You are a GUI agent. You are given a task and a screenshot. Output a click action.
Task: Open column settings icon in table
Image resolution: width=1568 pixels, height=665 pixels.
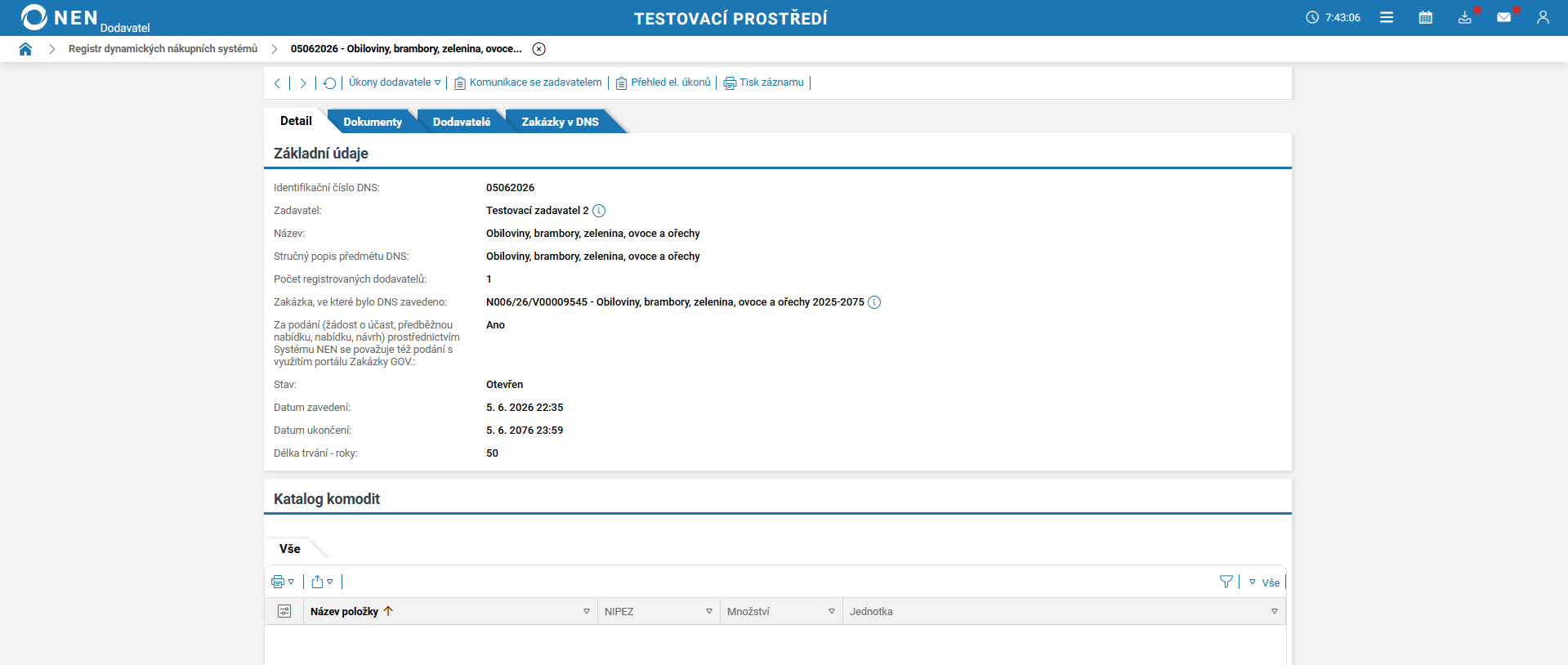pos(284,611)
